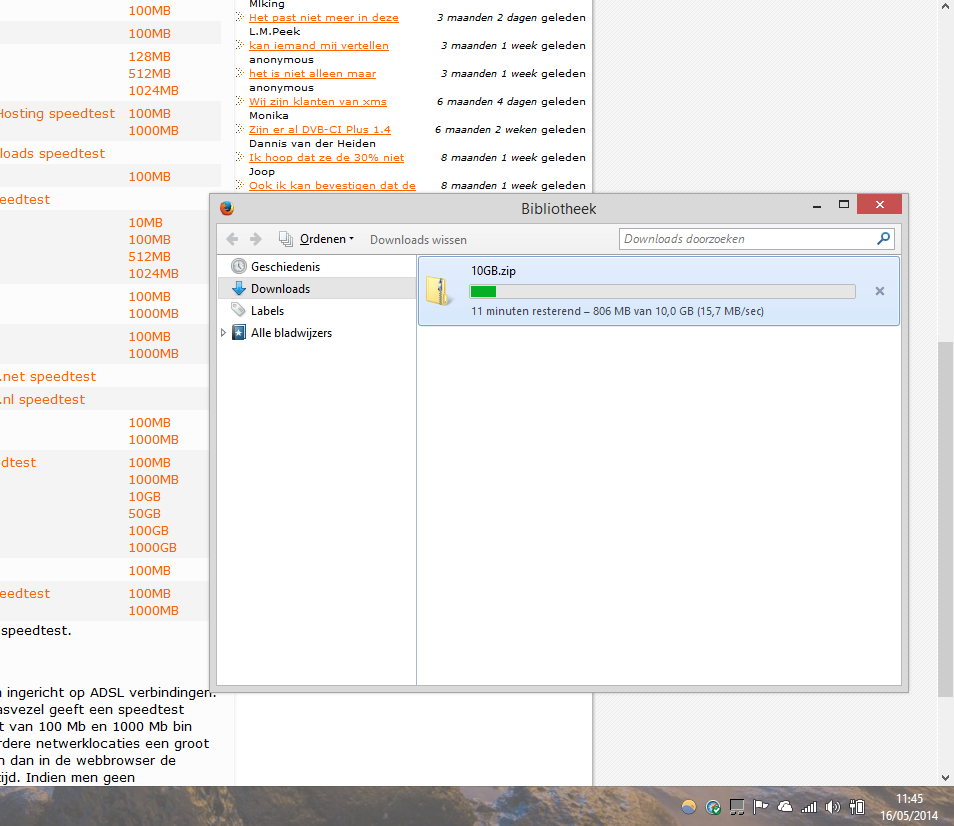Select Downloads in the sidebar

(x=280, y=289)
